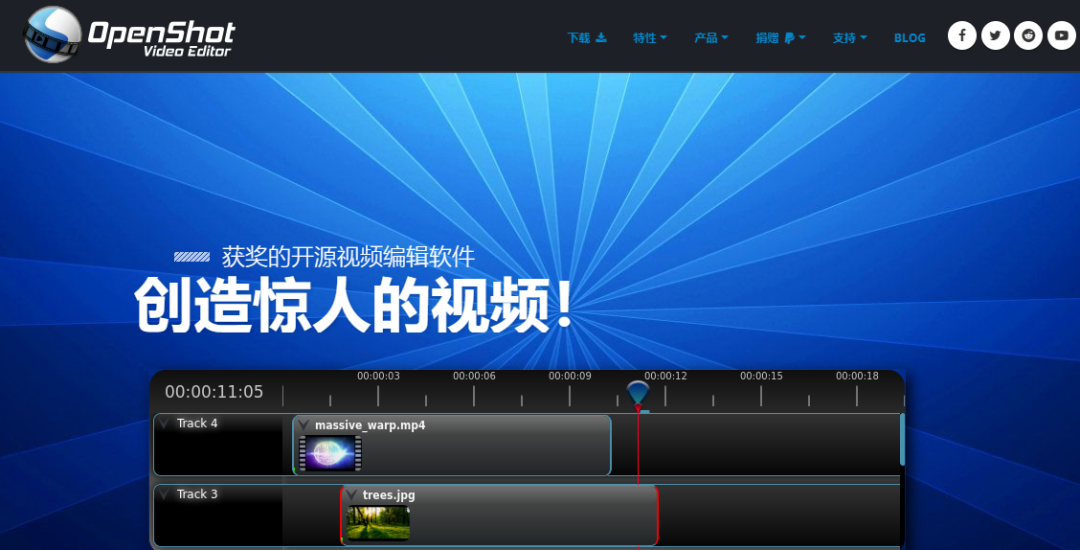Open the YouTube channel icon
Screen dimensions: 1080x550
1061,36
